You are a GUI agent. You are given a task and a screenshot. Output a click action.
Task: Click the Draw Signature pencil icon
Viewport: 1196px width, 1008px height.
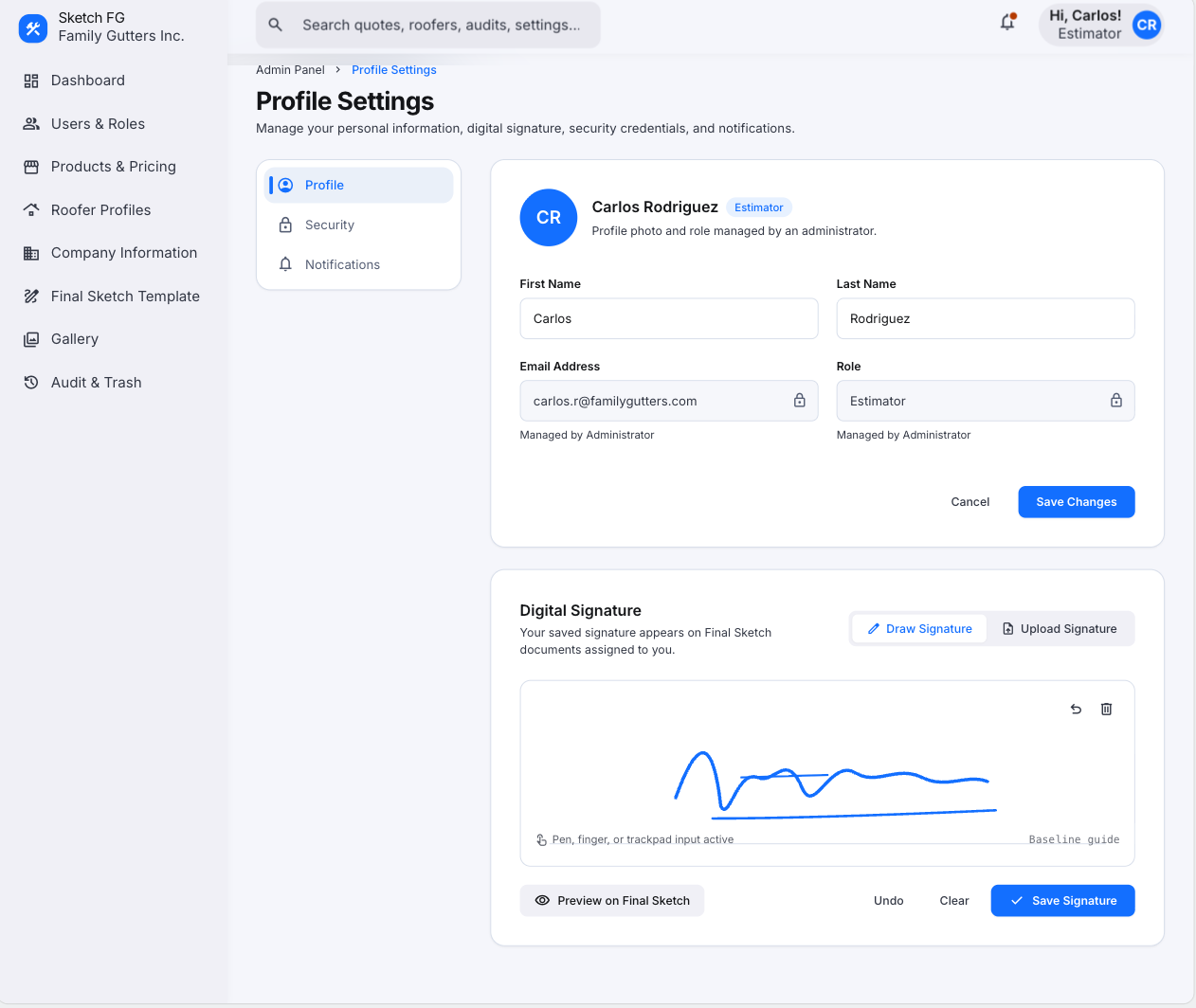pyautogui.click(x=874, y=629)
